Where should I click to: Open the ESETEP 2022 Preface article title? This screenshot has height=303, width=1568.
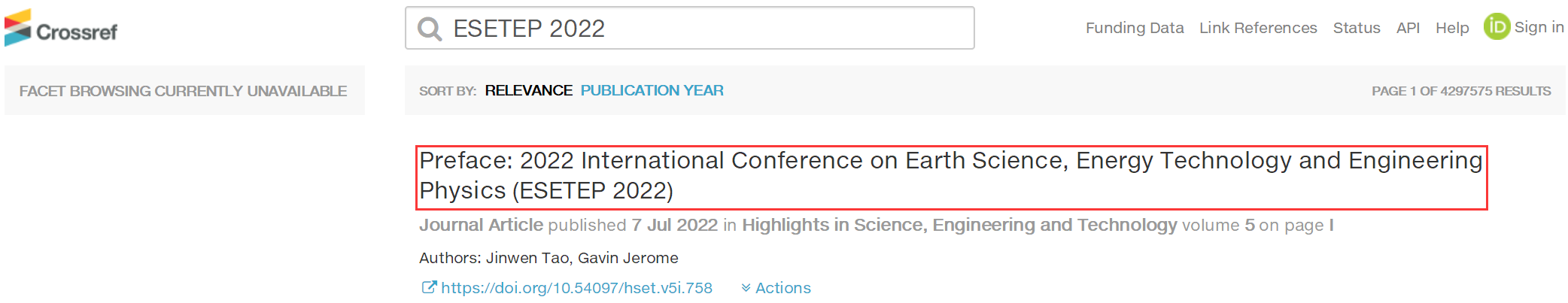click(951, 176)
